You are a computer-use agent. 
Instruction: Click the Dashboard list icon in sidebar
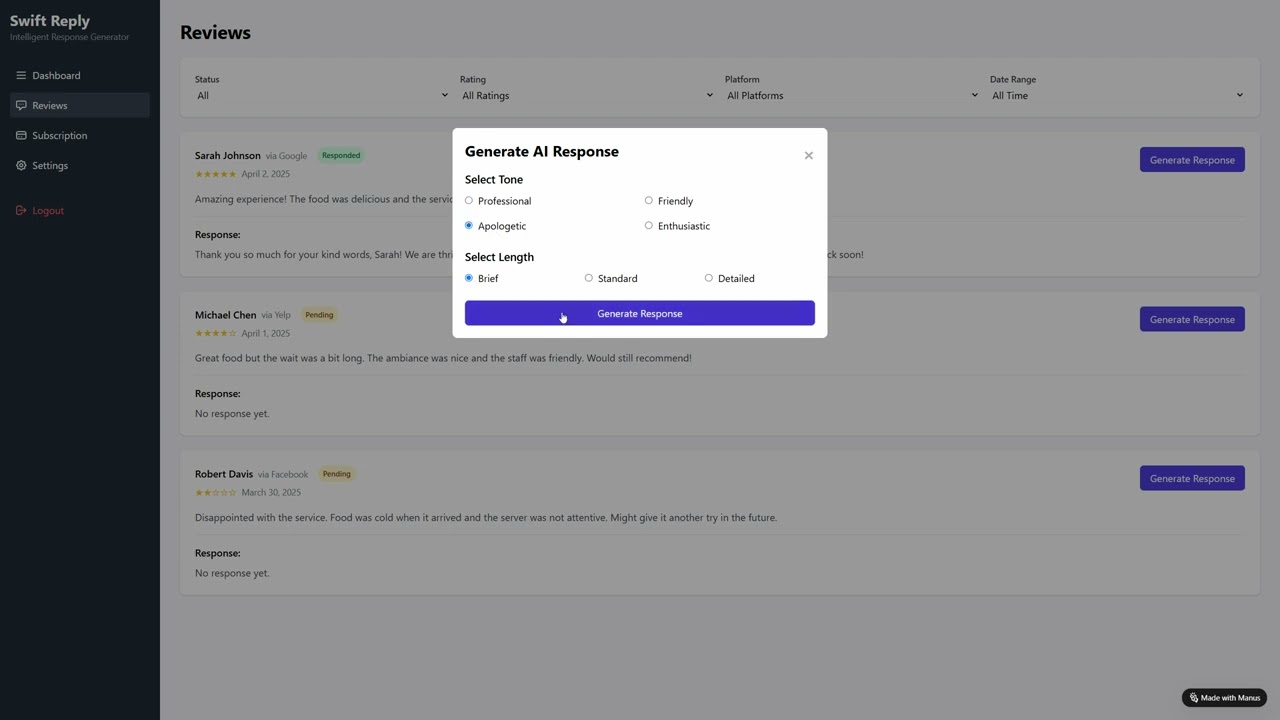click(21, 75)
